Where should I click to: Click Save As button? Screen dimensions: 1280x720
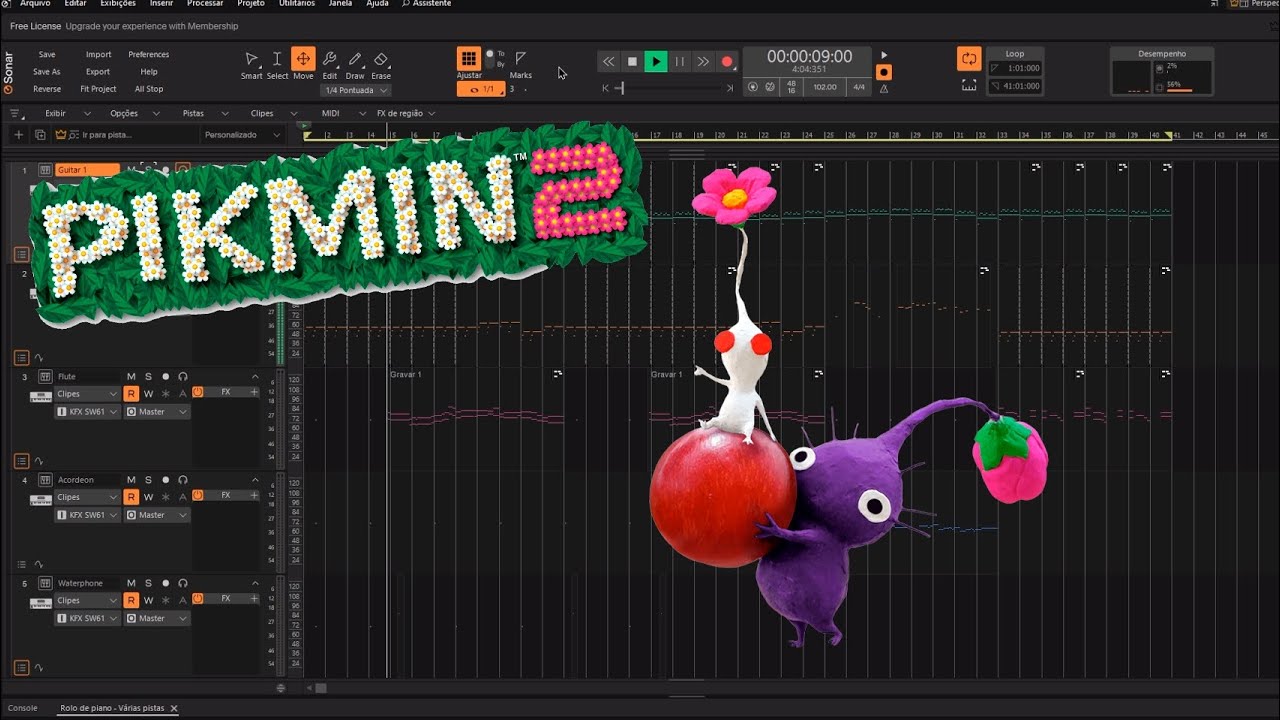(x=47, y=72)
